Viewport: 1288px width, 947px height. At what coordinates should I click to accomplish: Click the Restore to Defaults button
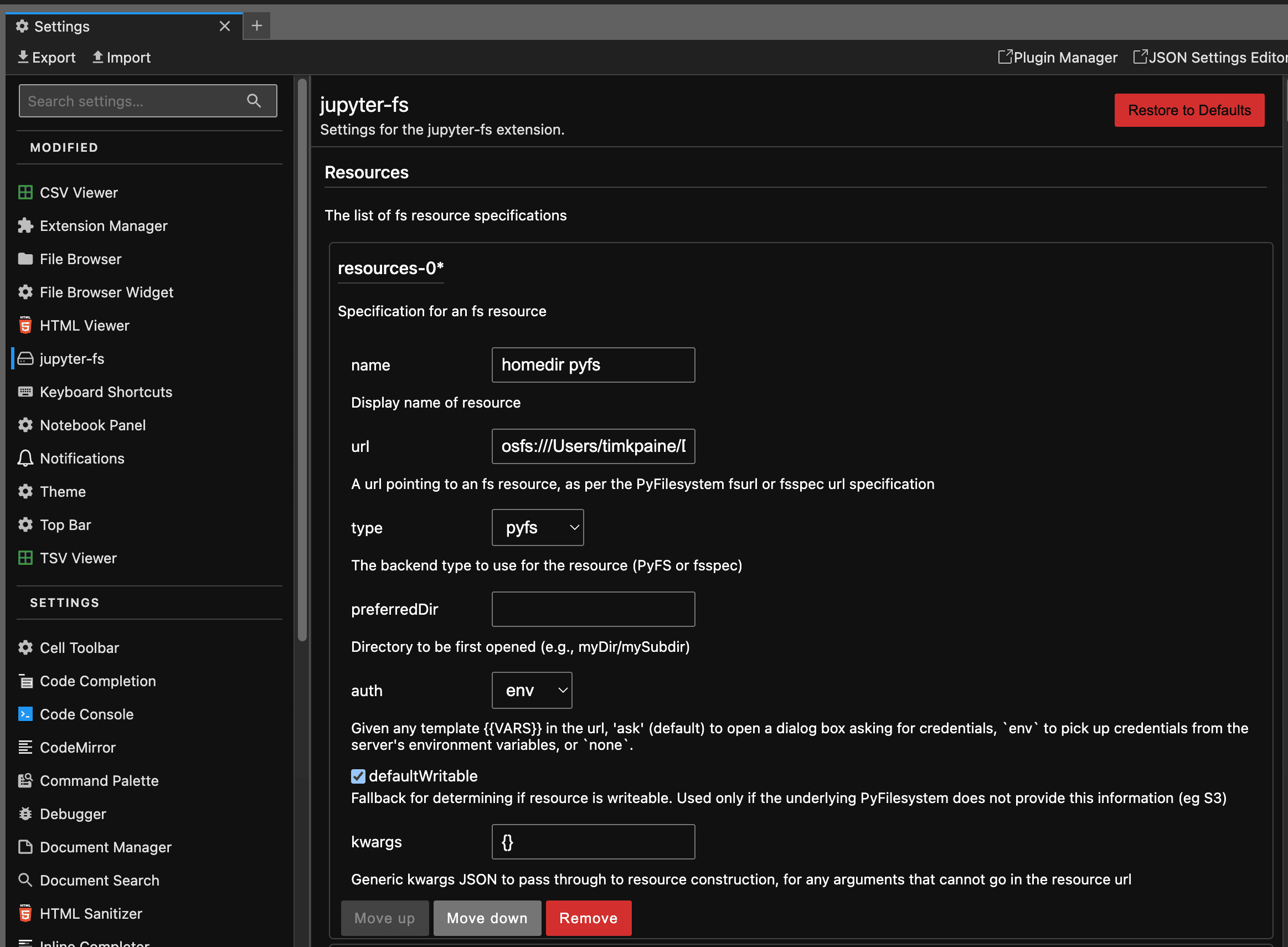(1189, 110)
